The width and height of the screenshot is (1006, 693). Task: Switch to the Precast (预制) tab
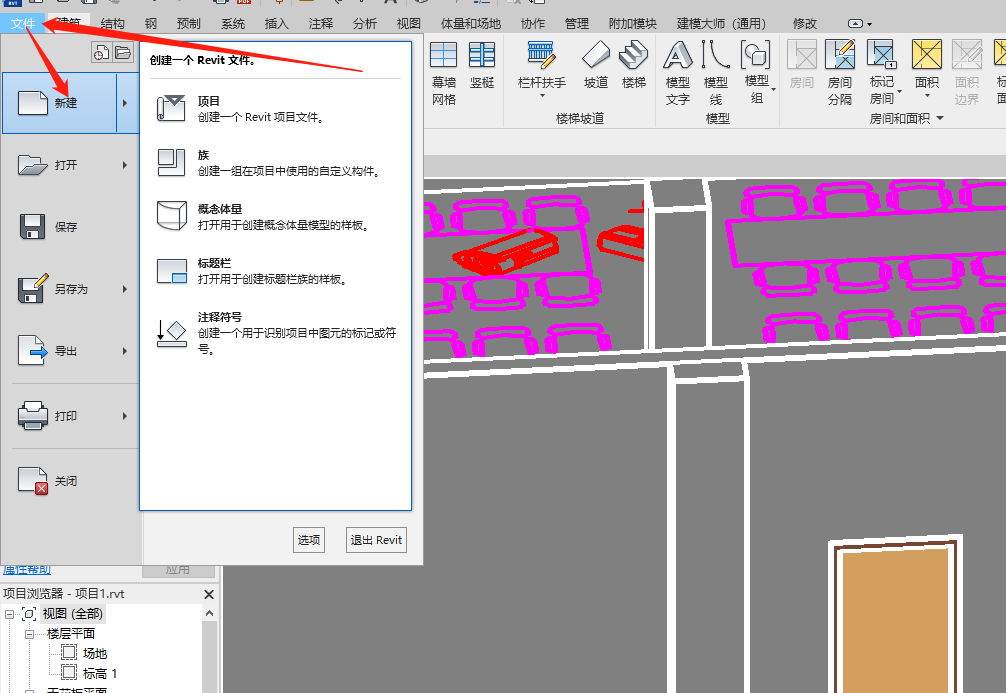(x=189, y=24)
